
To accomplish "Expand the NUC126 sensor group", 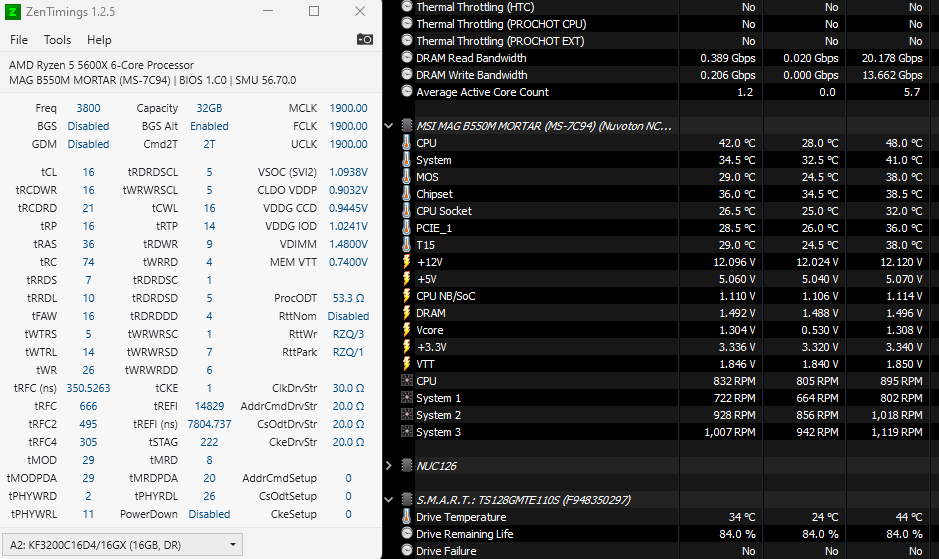I will click(x=388, y=466).
